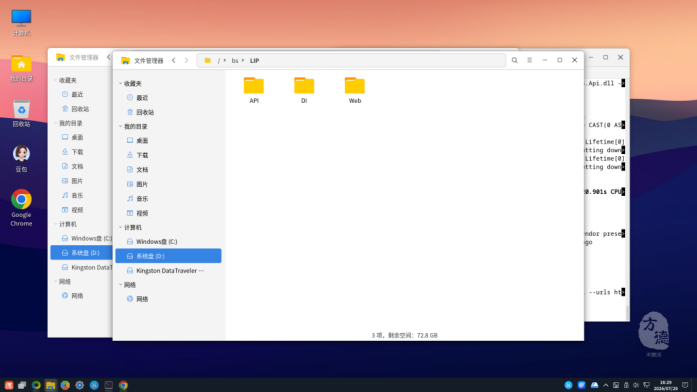Screen dimensions: 697x392
Task: Open Kingston DataTraveler drive in front file manager
Action: pyautogui.click(x=168, y=271)
